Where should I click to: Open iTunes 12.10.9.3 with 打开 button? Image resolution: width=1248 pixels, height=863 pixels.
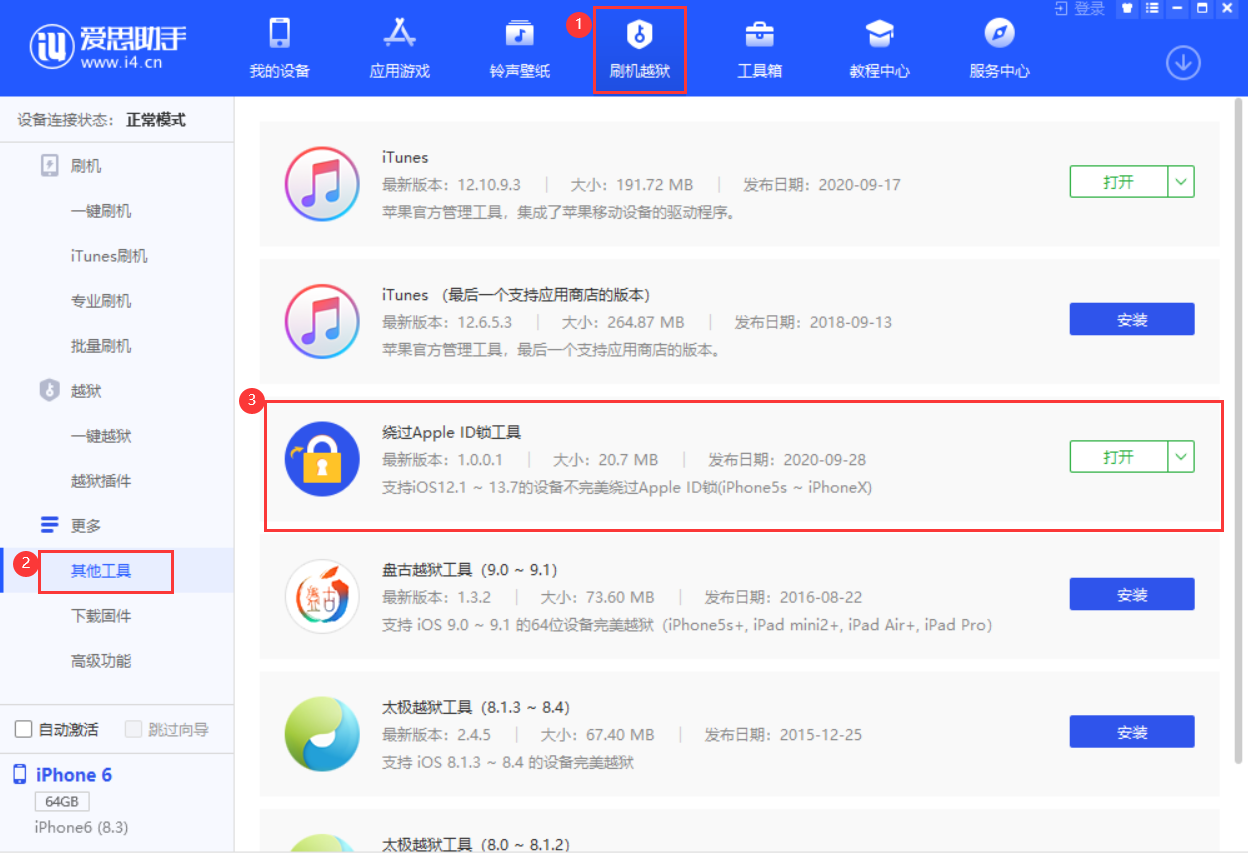pyautogui.click(x=1118, y=182)
